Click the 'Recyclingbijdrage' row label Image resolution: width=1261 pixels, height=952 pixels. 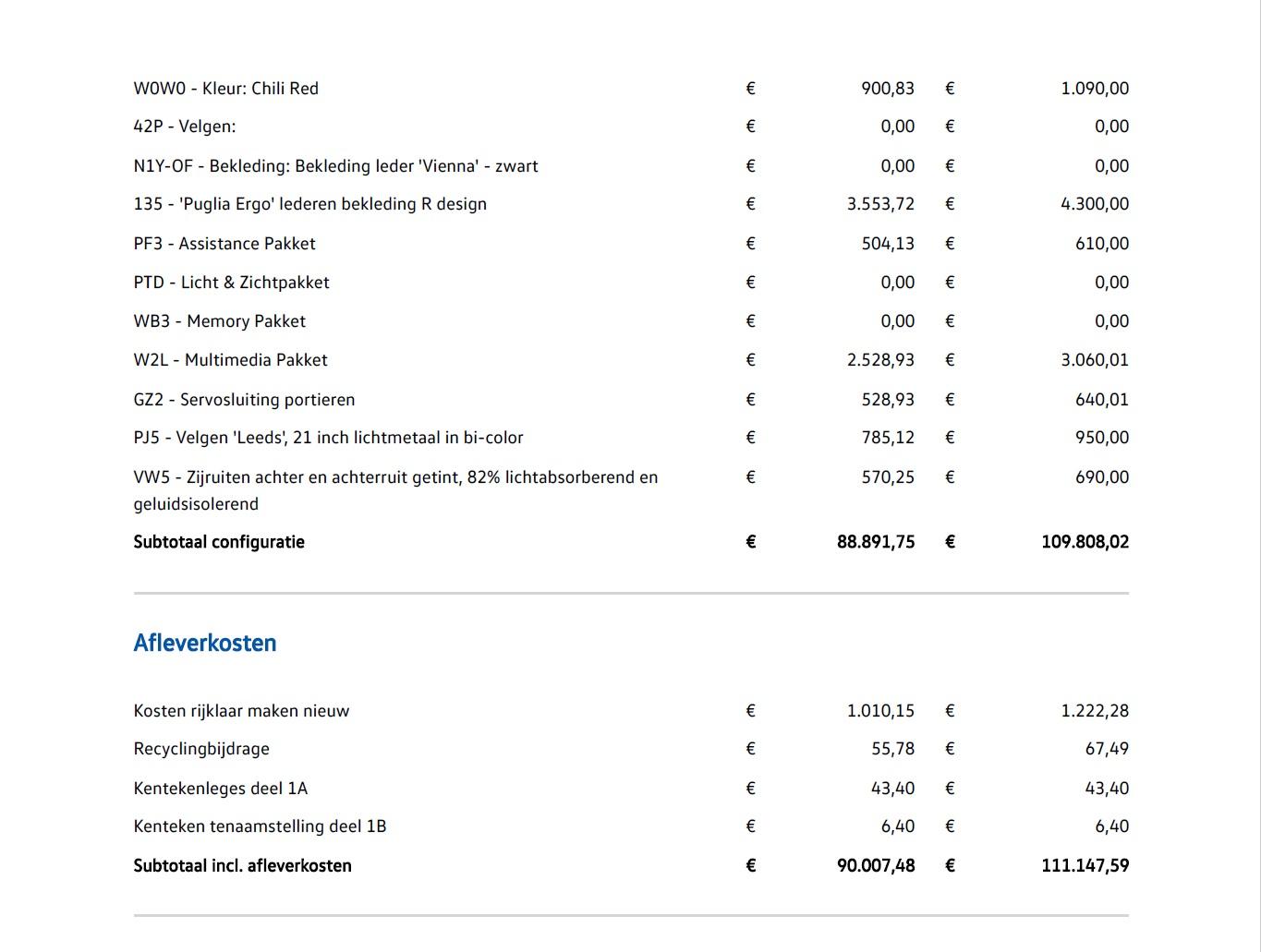pos(201,749)
